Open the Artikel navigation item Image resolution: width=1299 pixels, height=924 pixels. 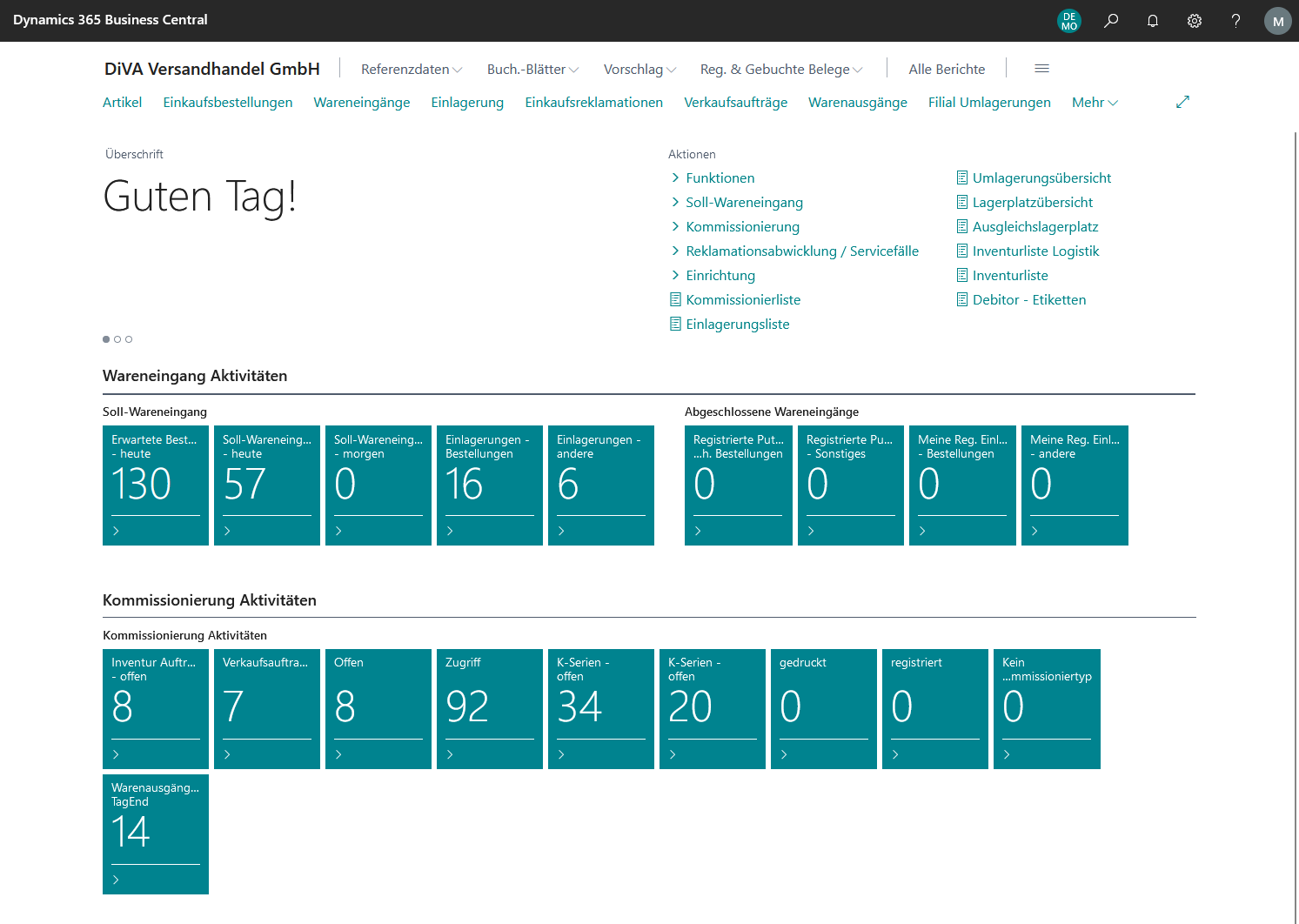(122, 102)
